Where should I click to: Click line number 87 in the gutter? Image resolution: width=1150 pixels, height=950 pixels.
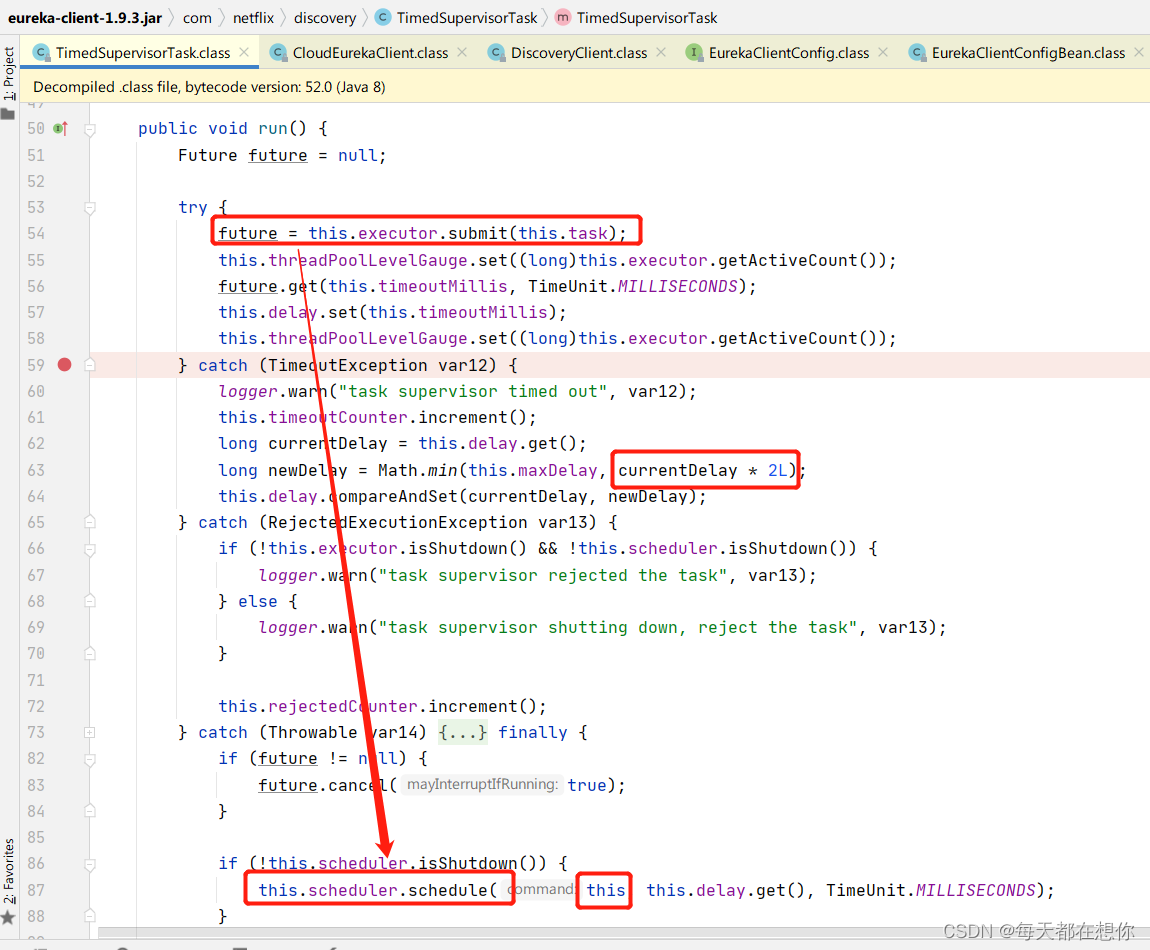(x=36, y=890)
